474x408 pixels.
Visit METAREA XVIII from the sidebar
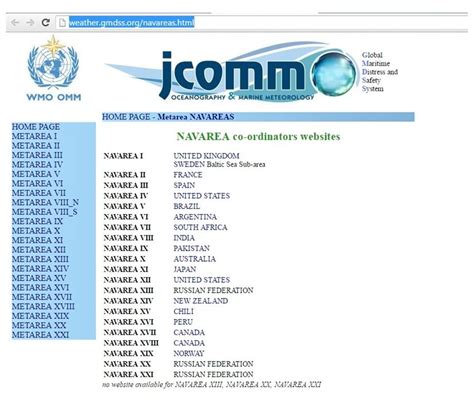point(43,306)
